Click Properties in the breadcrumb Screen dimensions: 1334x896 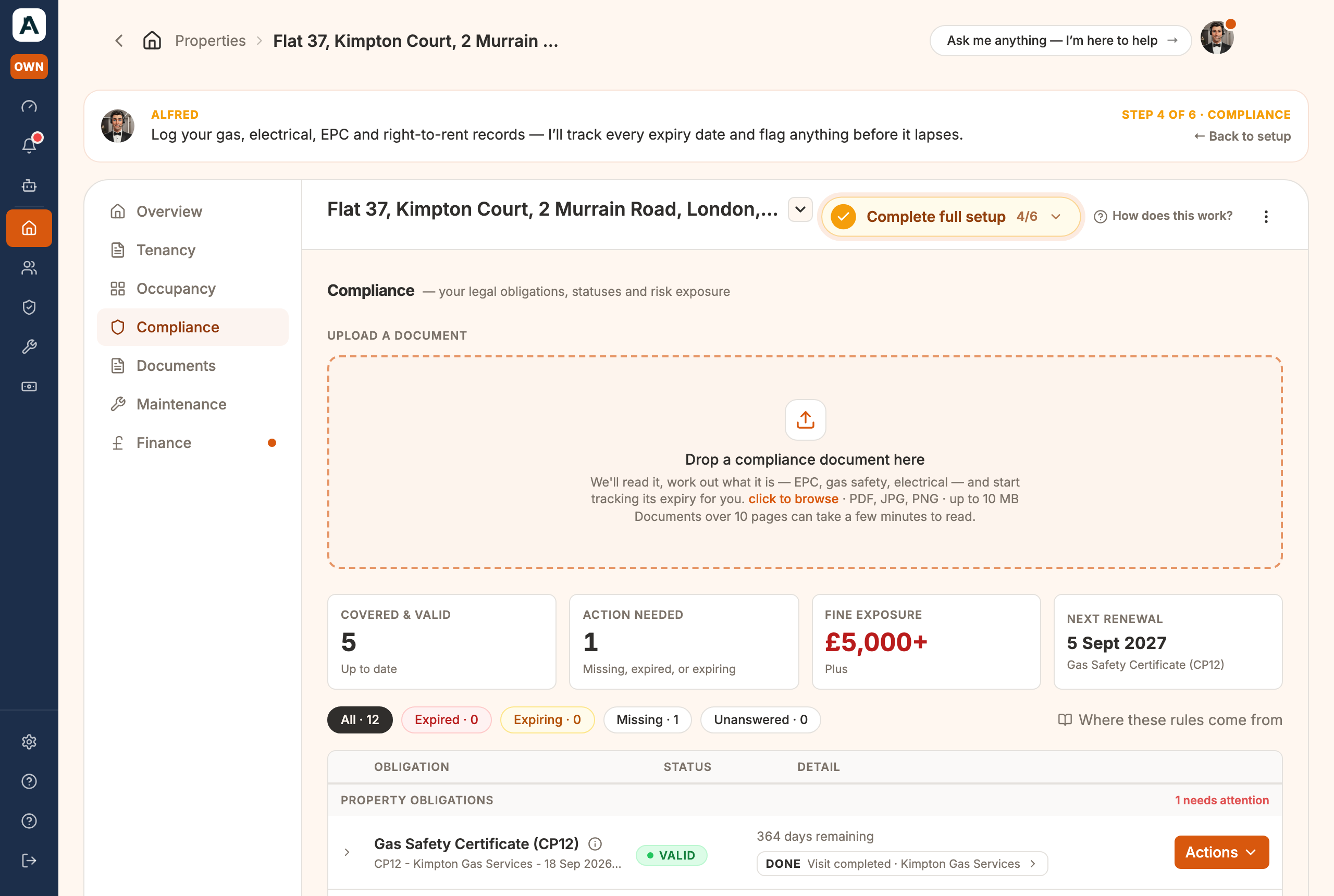pos(211,41)
